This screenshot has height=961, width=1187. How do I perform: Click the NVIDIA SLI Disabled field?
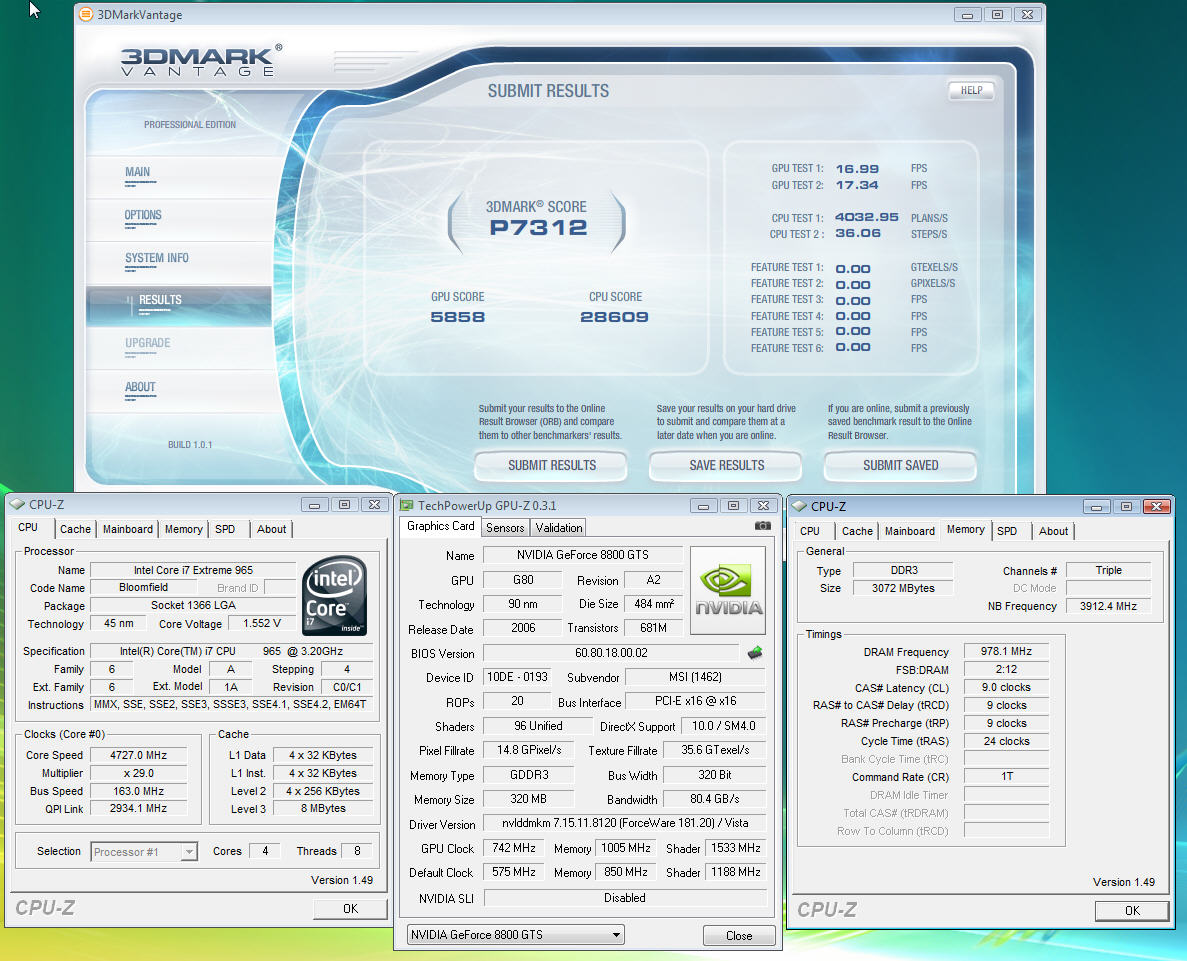[625, 898]
